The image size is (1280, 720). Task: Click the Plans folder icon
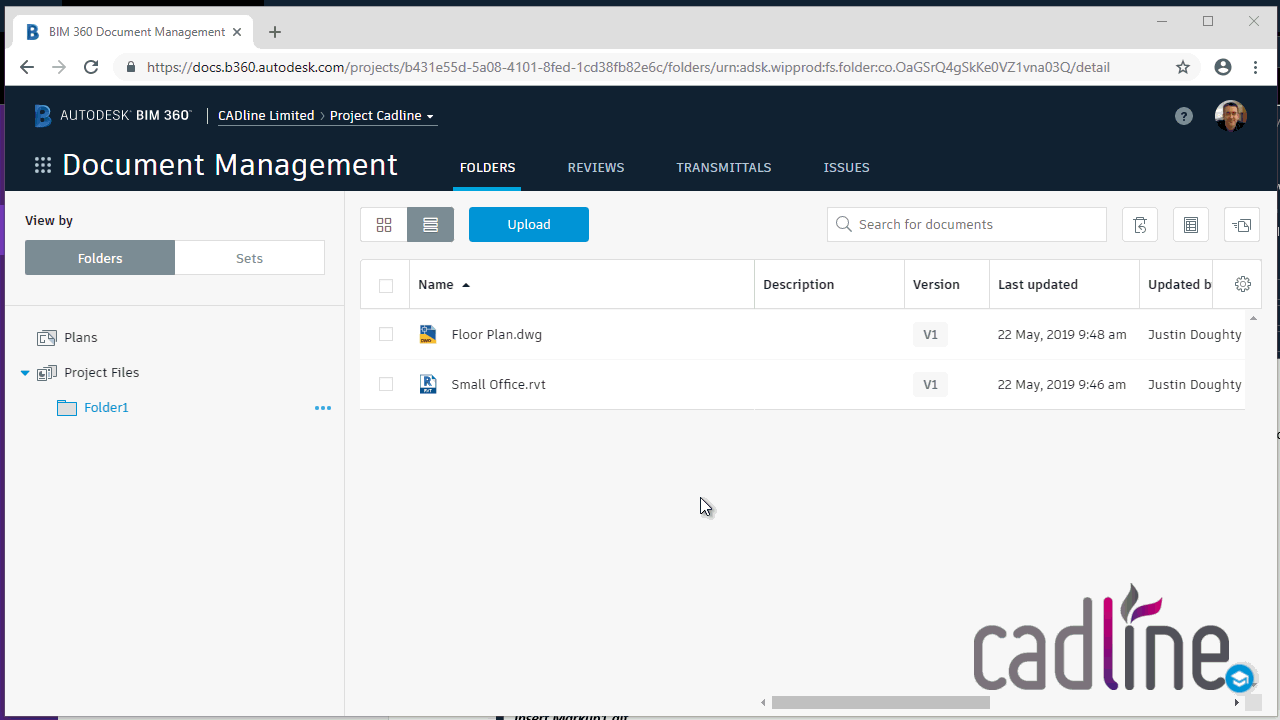pyautogui.click(x=47, y=338)
